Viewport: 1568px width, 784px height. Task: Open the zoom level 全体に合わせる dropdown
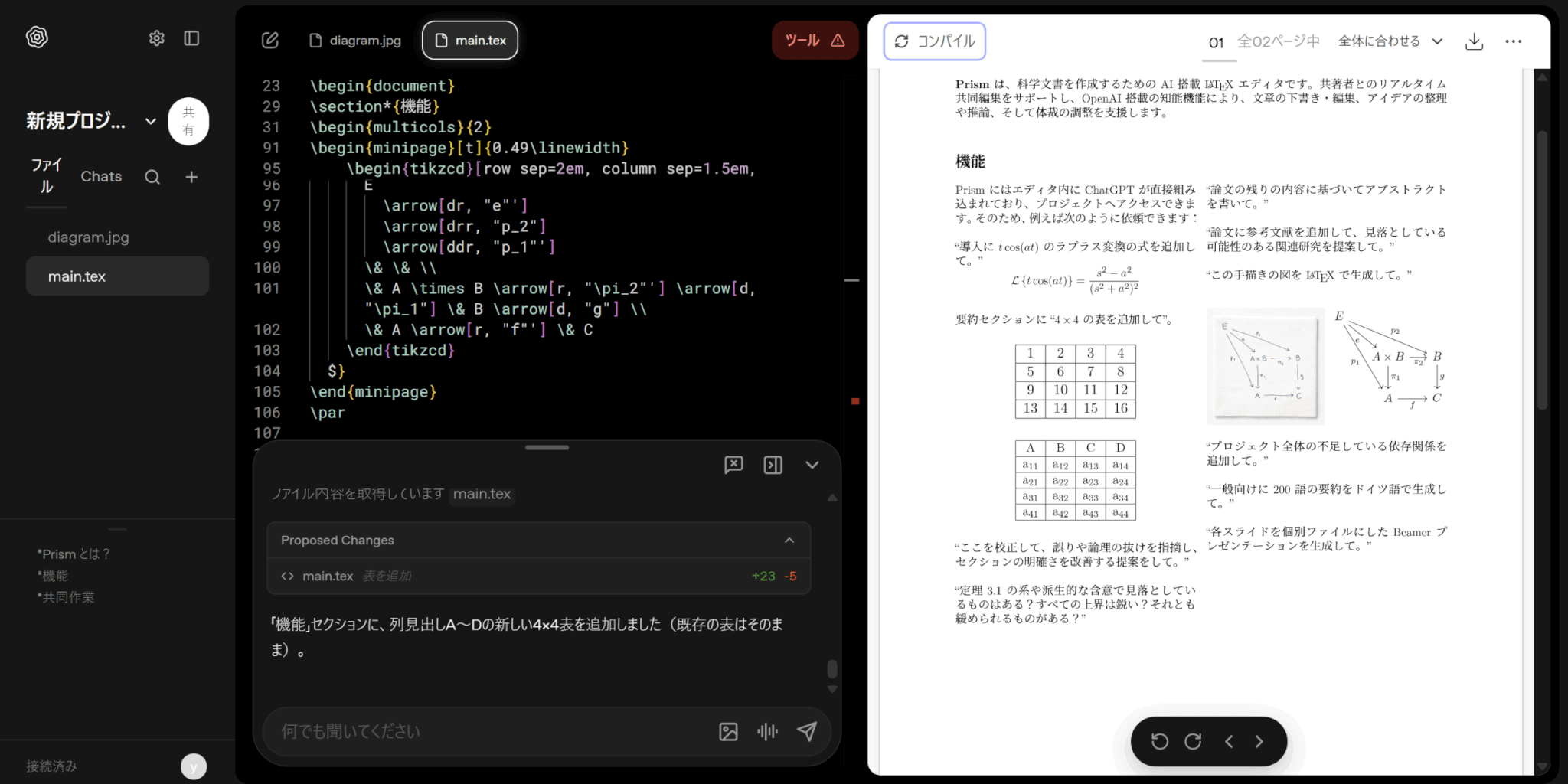click(1390, 41)
